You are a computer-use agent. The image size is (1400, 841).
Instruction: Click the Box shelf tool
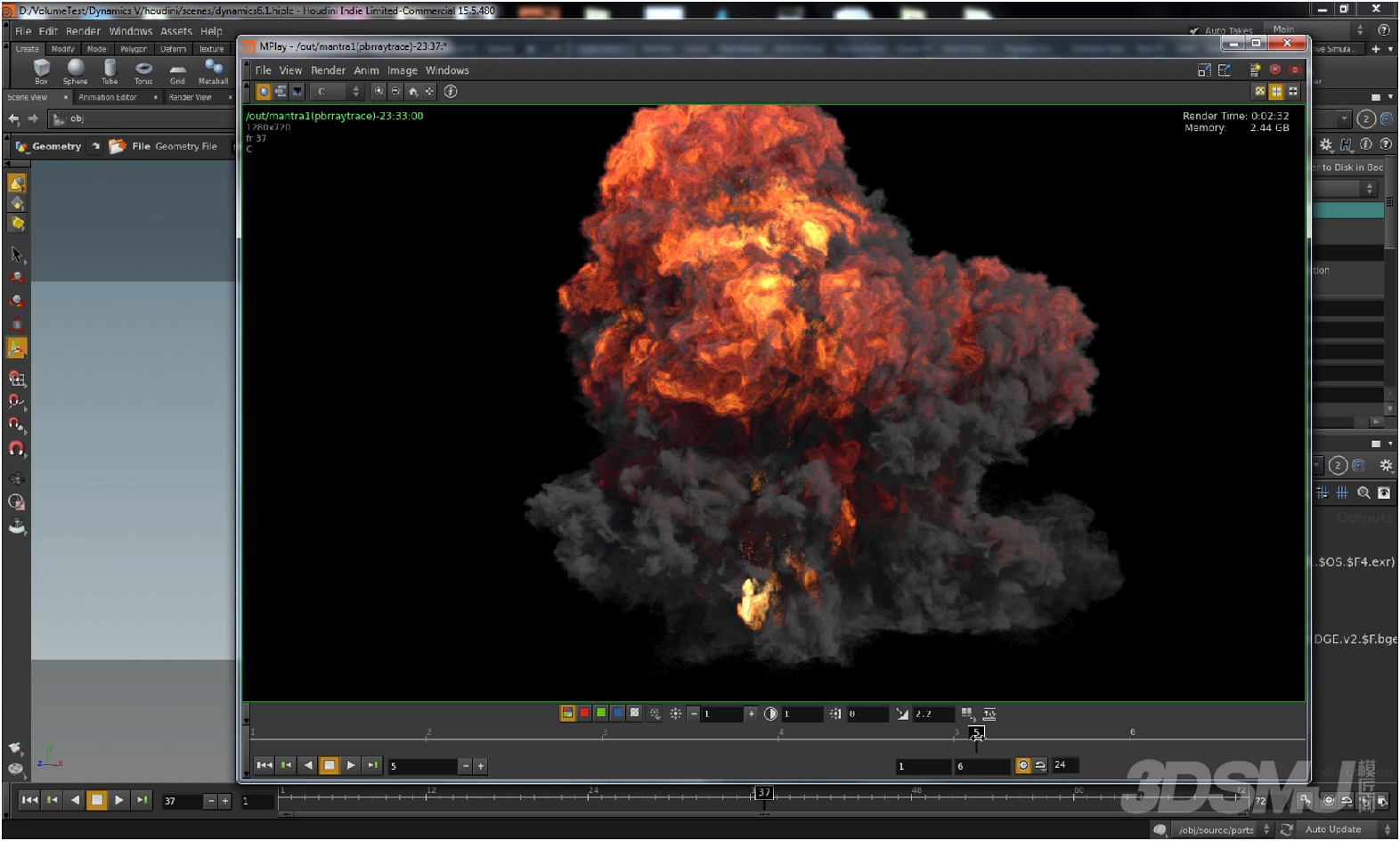pos(41,71)
